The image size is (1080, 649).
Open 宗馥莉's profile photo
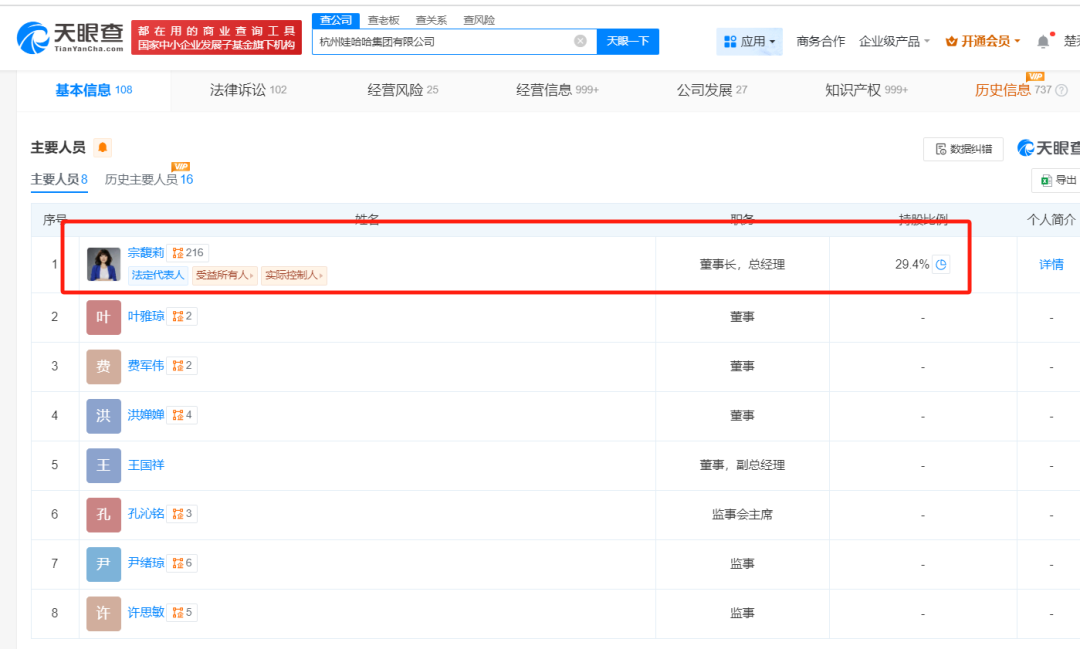103,265
